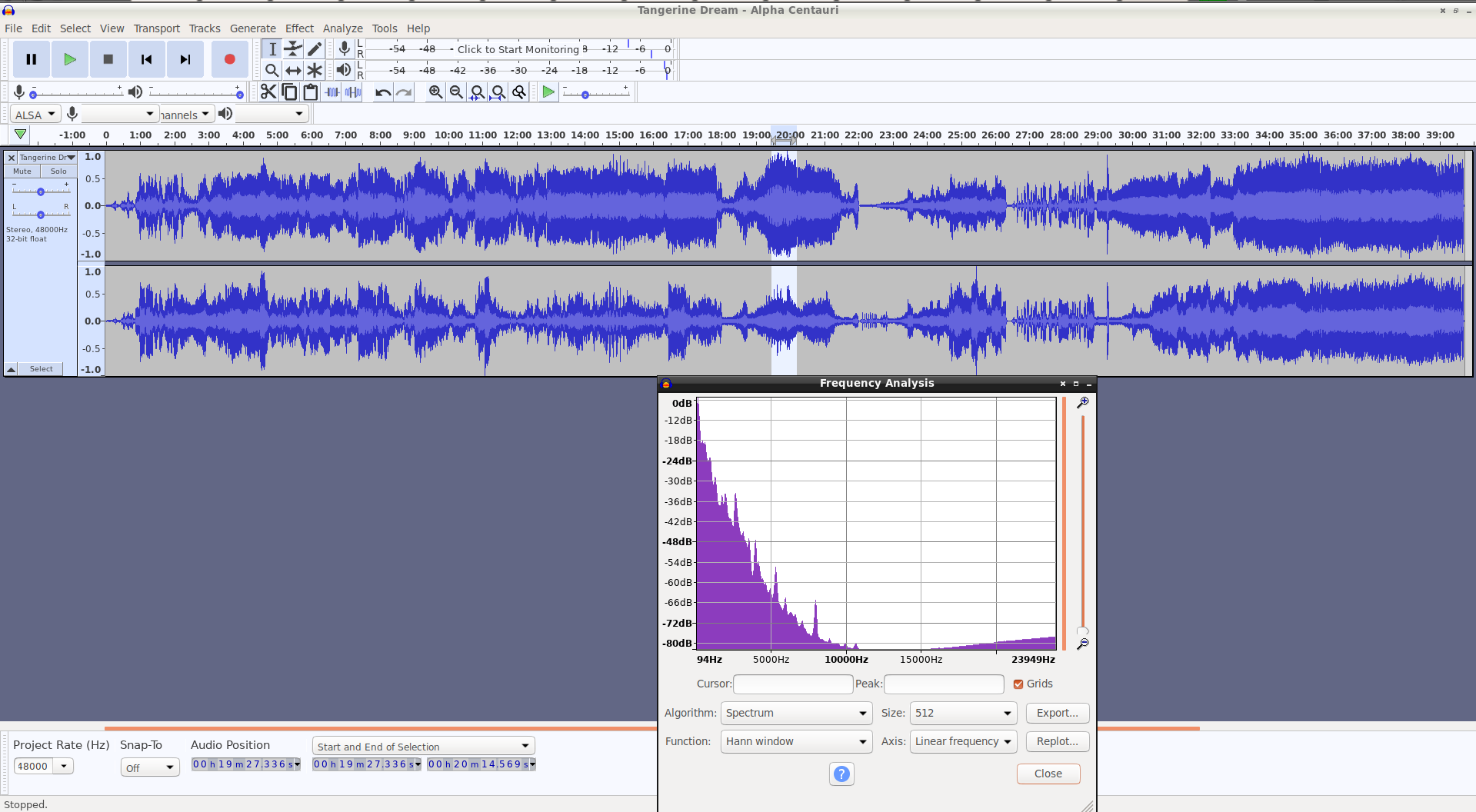Undo the last action

(383, 92)
